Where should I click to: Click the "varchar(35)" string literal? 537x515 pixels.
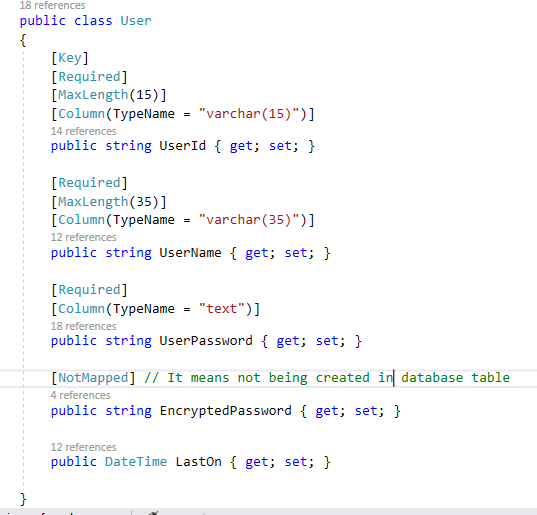[249, 220]
